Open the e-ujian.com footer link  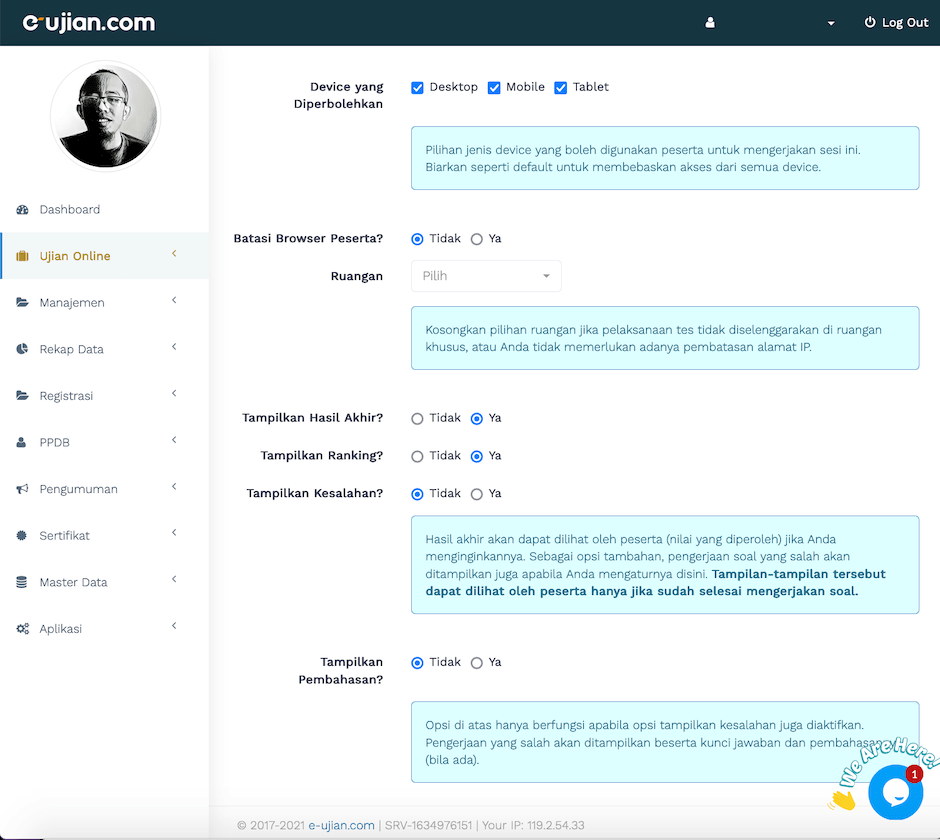pos(340,825)
